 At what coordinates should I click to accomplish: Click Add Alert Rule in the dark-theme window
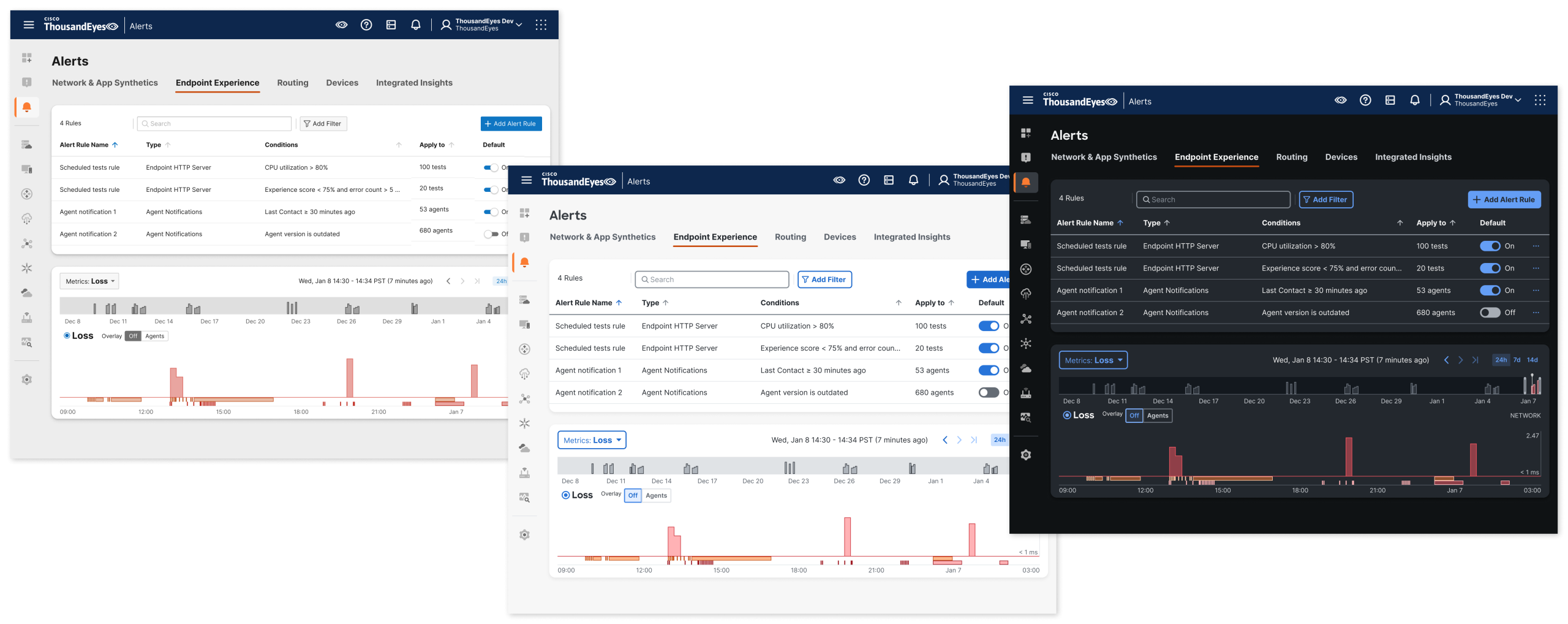[x=1504, y=200]
